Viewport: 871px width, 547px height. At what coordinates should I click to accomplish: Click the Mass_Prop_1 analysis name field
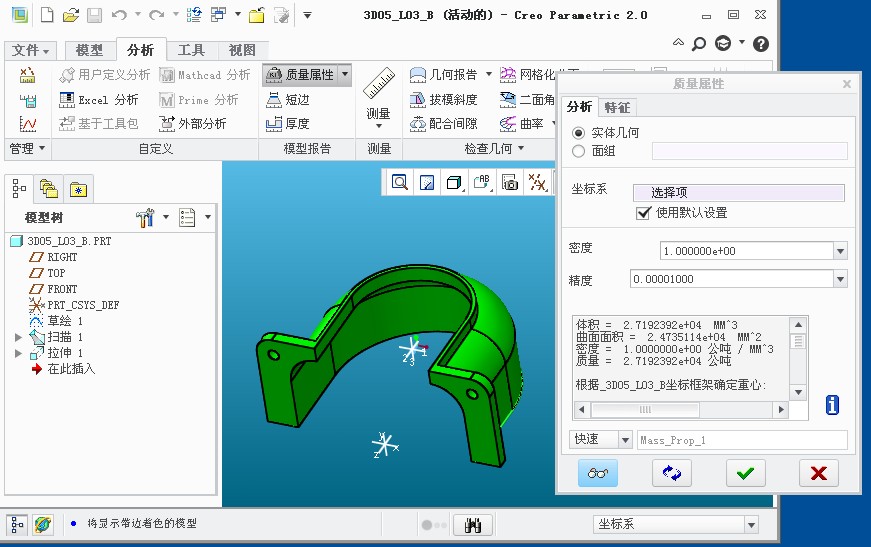[x=741, y=440]
